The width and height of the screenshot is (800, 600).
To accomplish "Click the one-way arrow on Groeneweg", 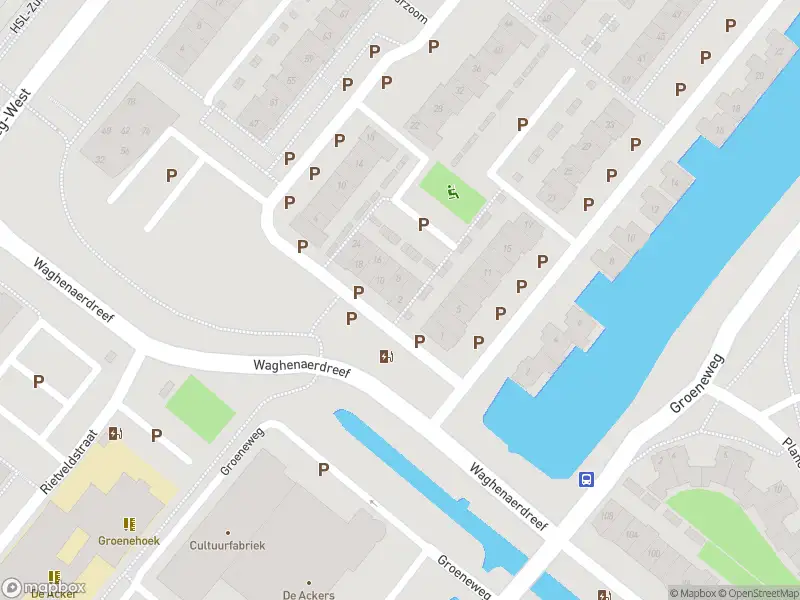I will point(373,503).
